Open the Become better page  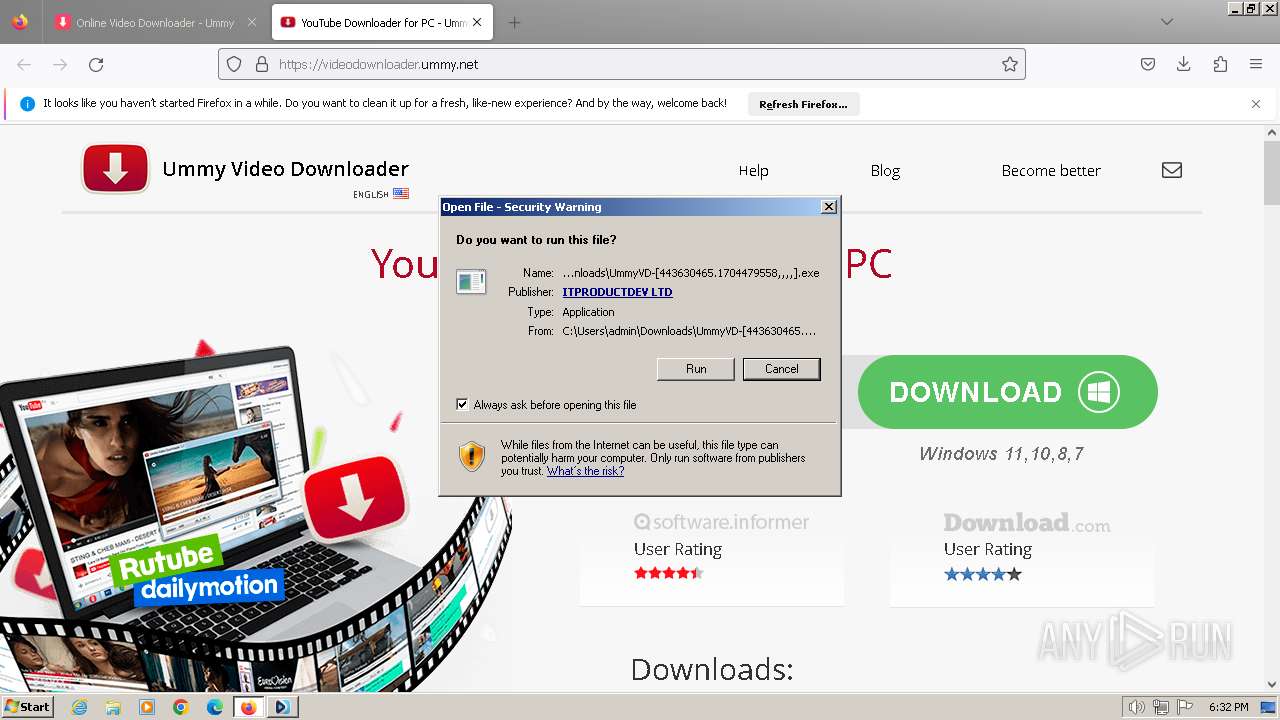click(x=1051, y=171)
